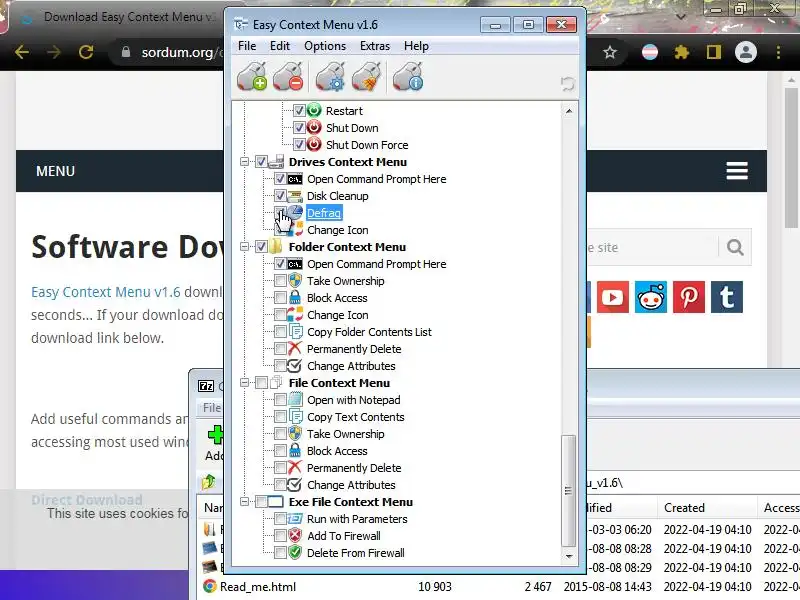The height and width of the screenshot is (600, 800).
Task: Open the List Editor mouse icon with gear
Action: [330, 78]
